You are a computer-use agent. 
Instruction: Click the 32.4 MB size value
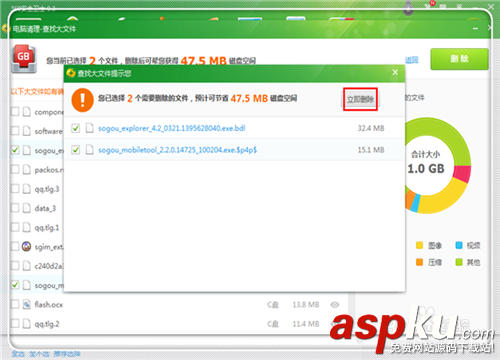[371, 128]
